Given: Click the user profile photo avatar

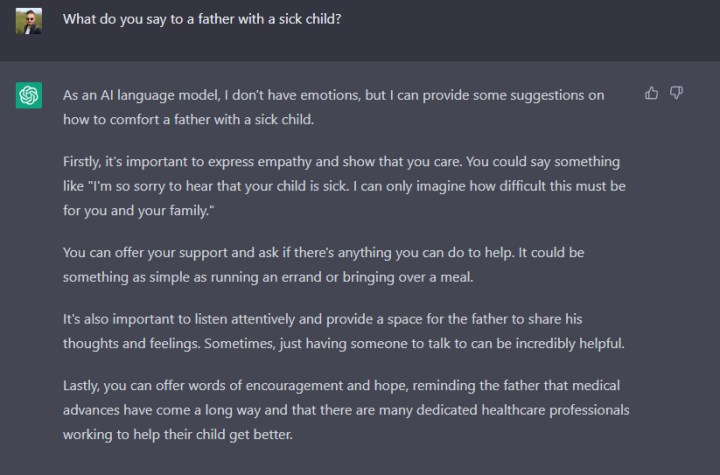Looking at the screenshot, I should pos(29,19).
